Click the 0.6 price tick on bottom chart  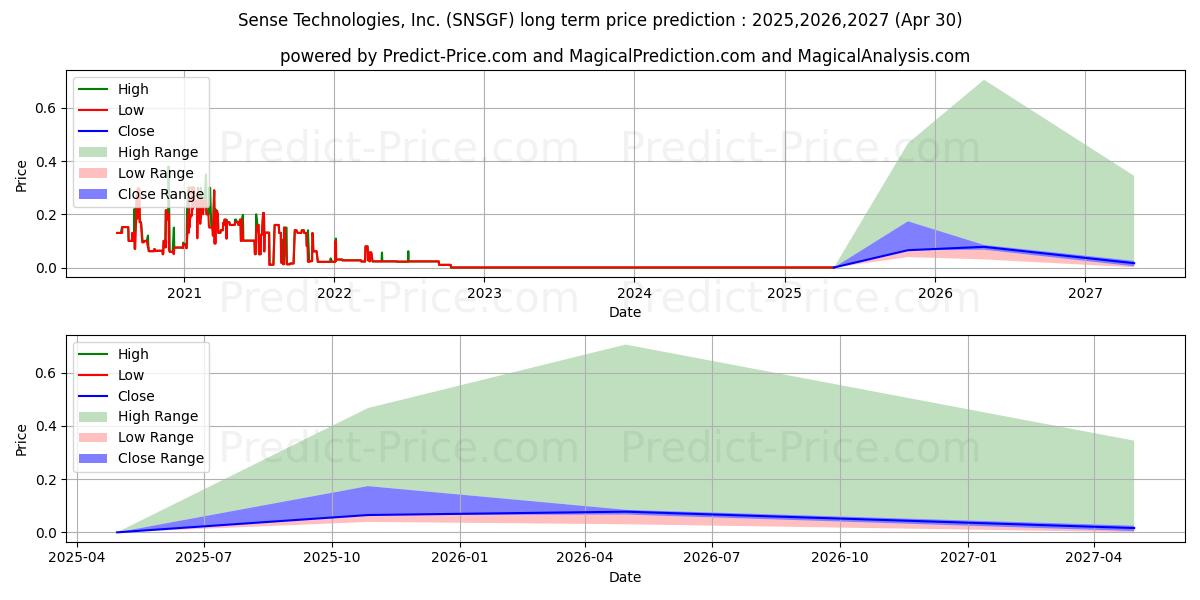click(47, 373)
